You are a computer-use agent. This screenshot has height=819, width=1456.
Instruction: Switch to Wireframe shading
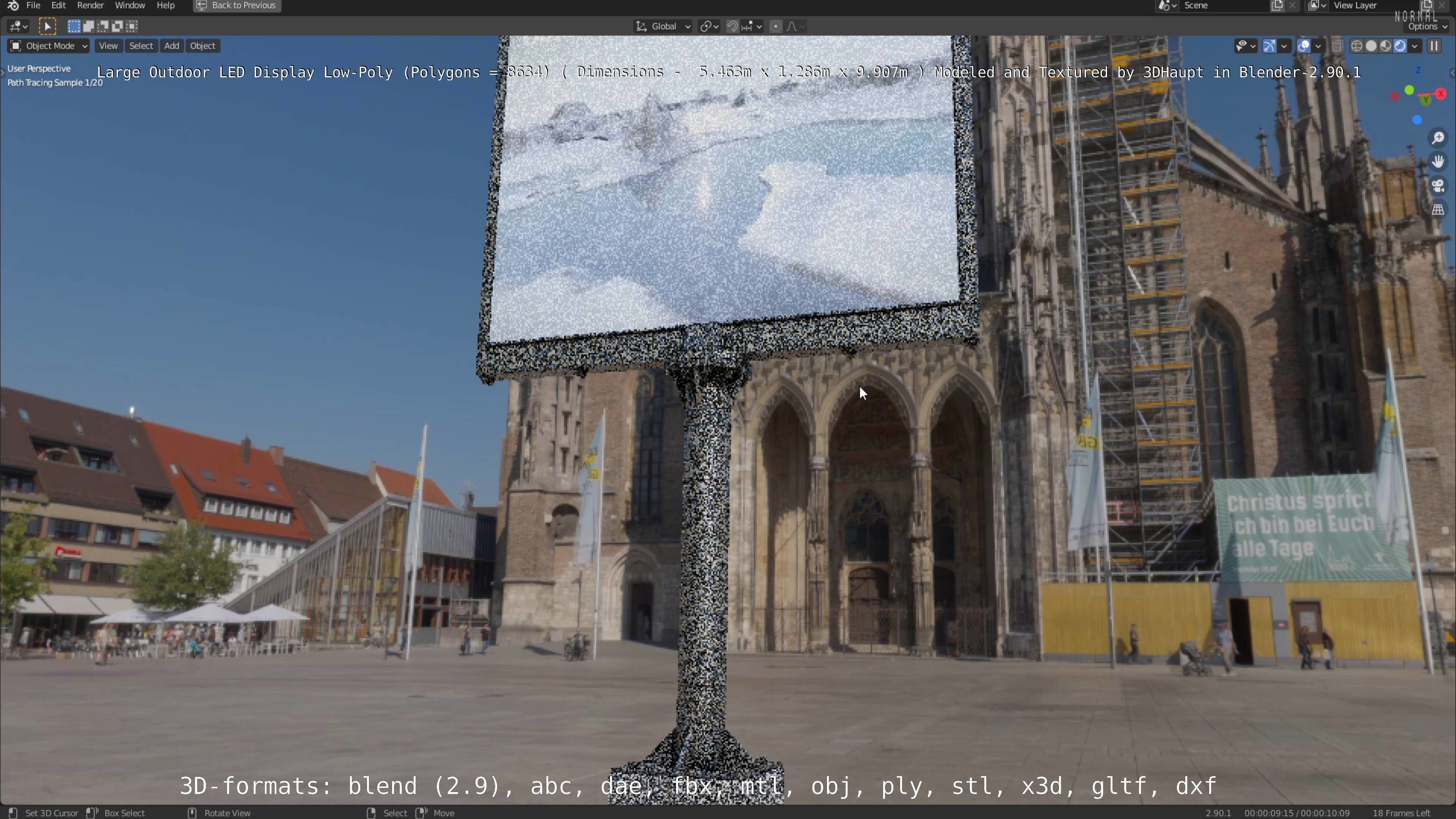[x=1356, y=46]
